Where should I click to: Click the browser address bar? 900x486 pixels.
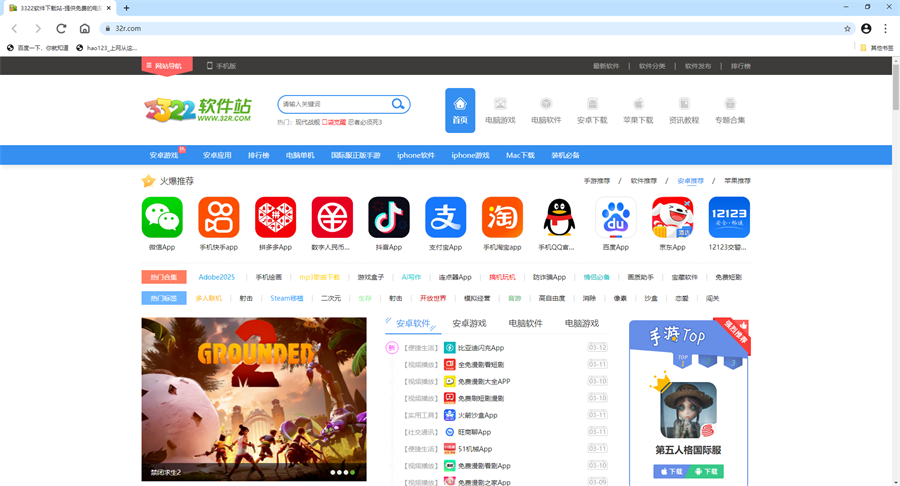tap(476, 28)
